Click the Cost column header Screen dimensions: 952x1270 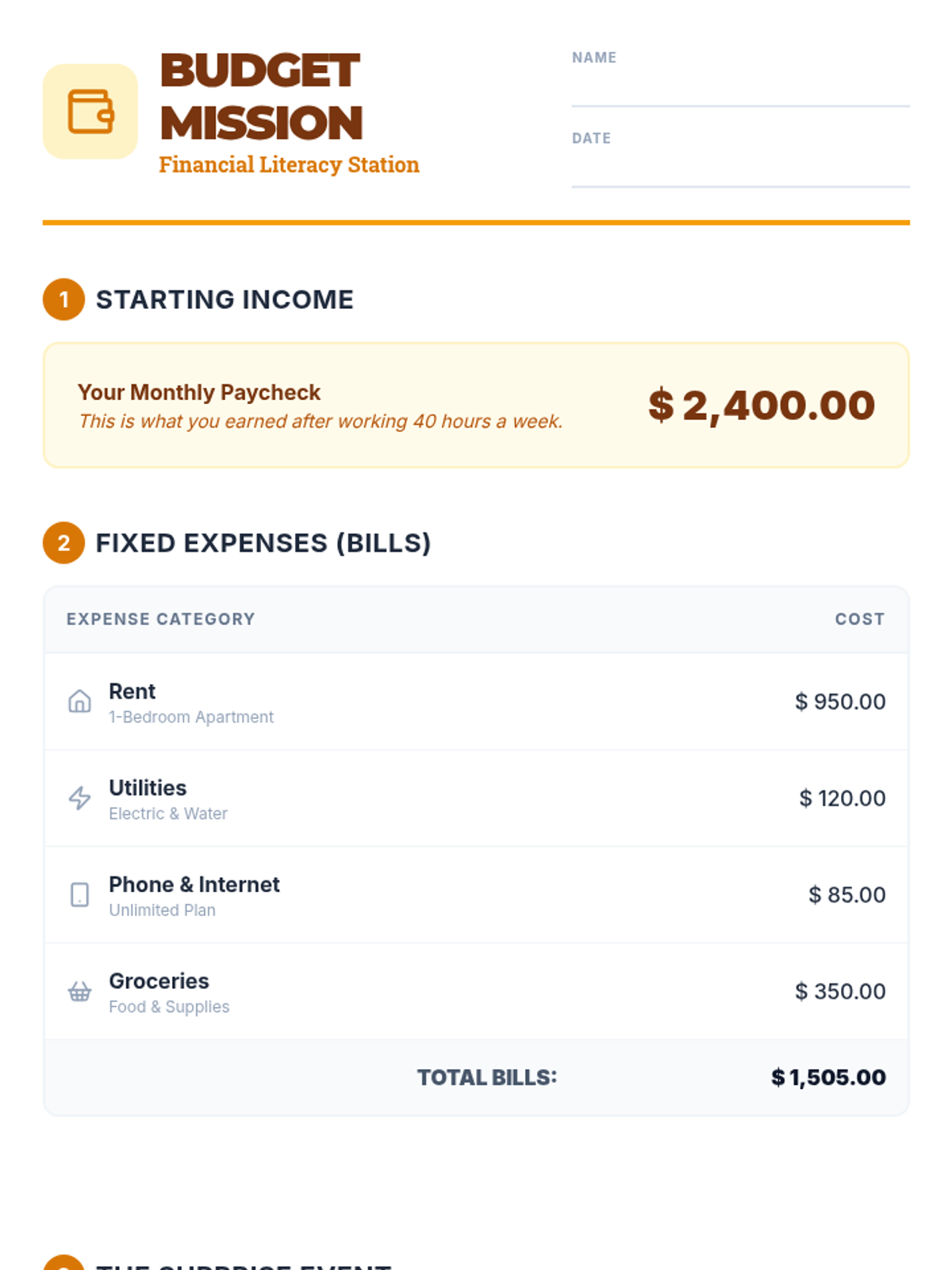pyautogui.click(x=859, y=619)
